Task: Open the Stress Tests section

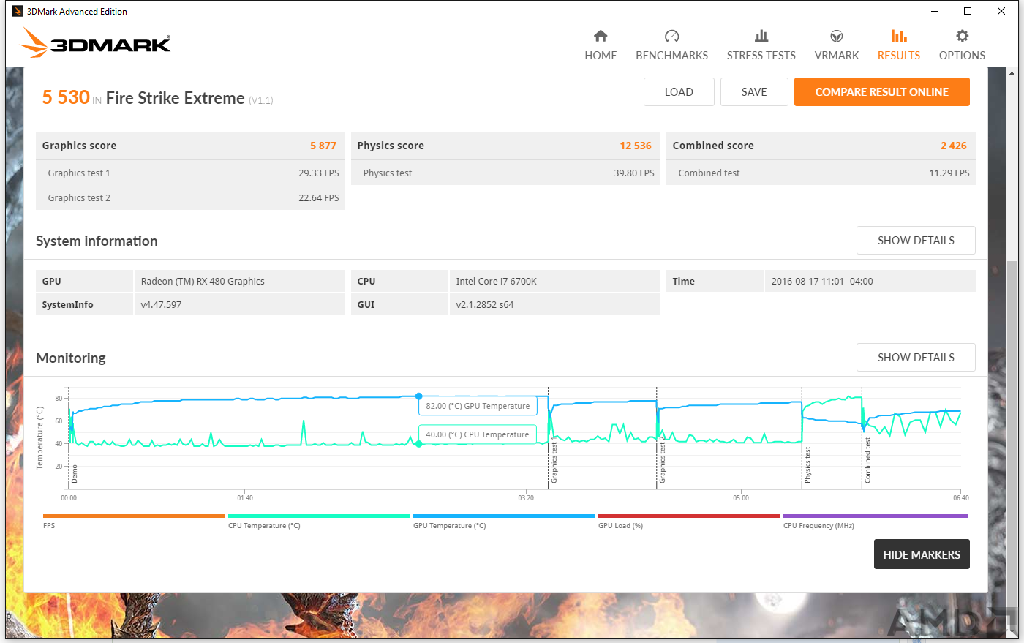Action: (761, 44)
